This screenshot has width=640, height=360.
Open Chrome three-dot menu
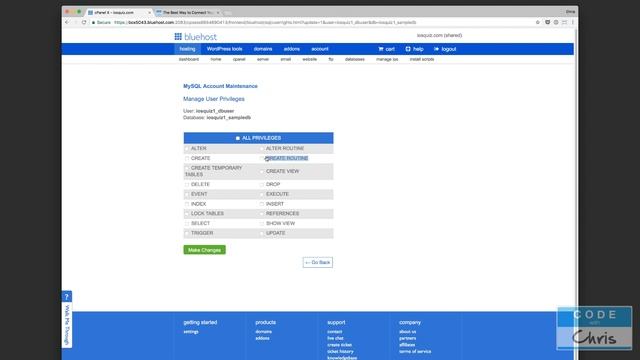pos(573,22)
